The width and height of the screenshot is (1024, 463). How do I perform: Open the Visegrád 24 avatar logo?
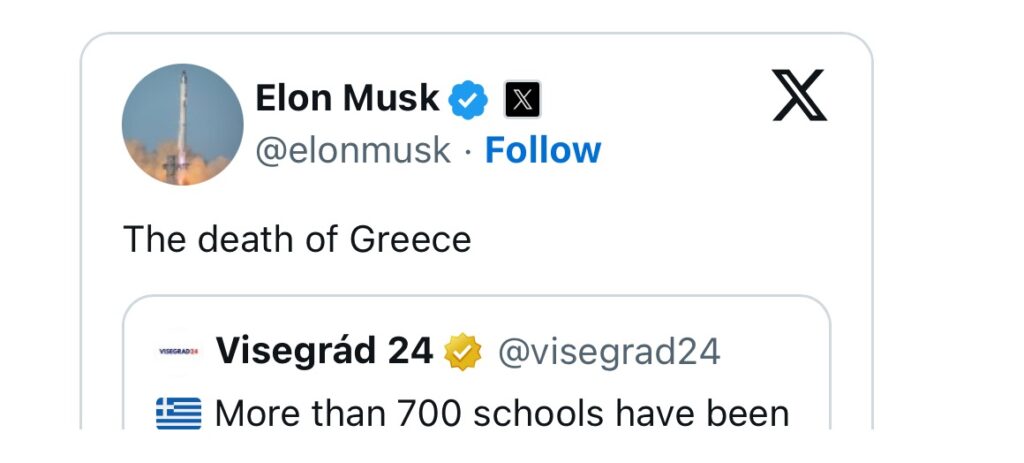[178, 352]
